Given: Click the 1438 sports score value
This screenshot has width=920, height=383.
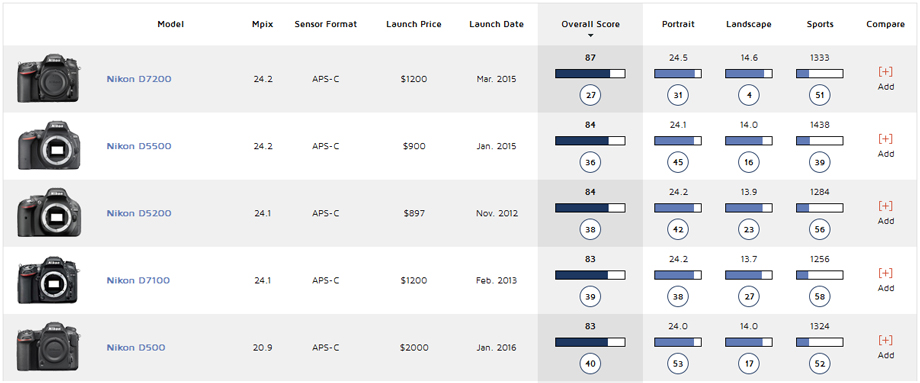Looking at the screenshot, I should pos(820,125).
